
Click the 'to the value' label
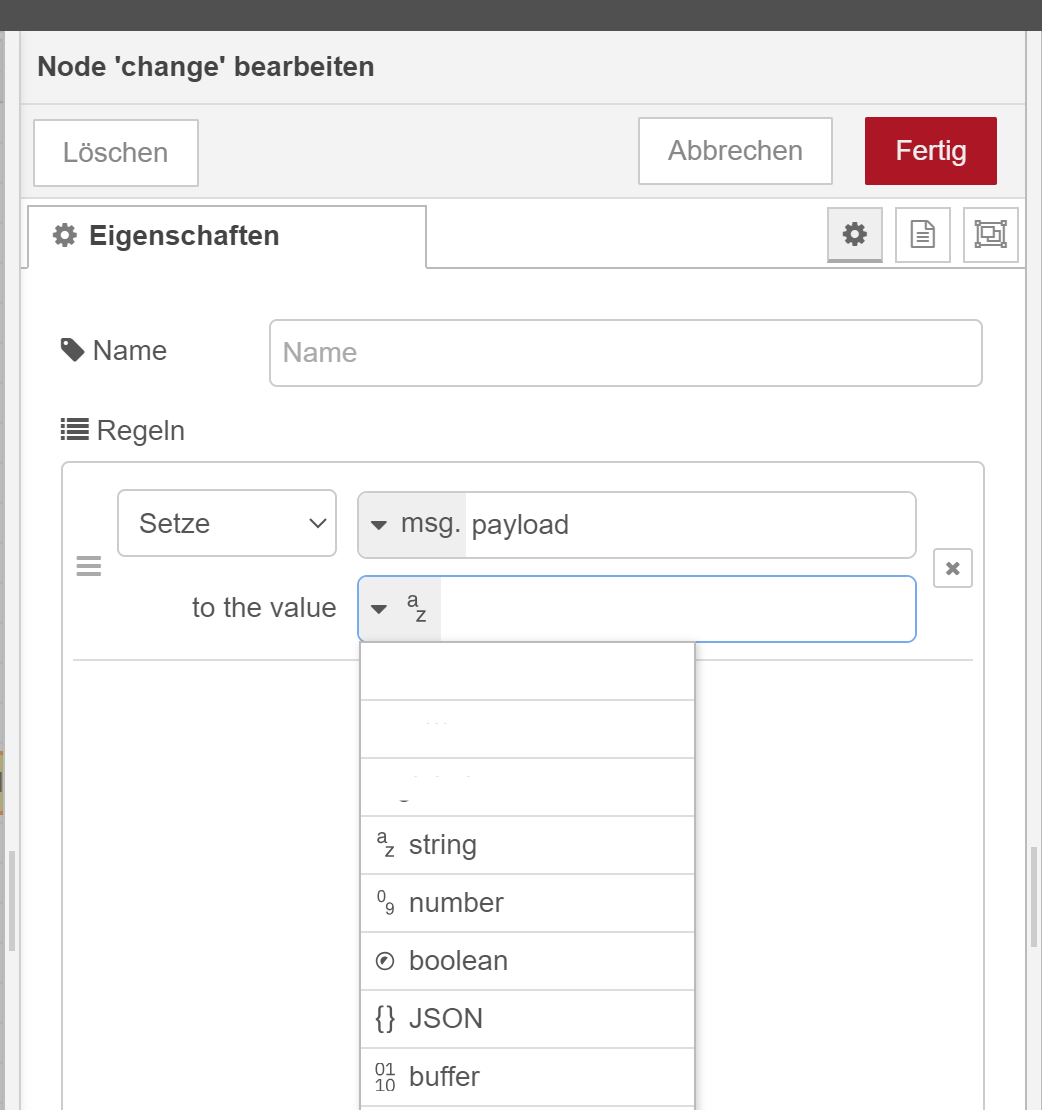264,608
